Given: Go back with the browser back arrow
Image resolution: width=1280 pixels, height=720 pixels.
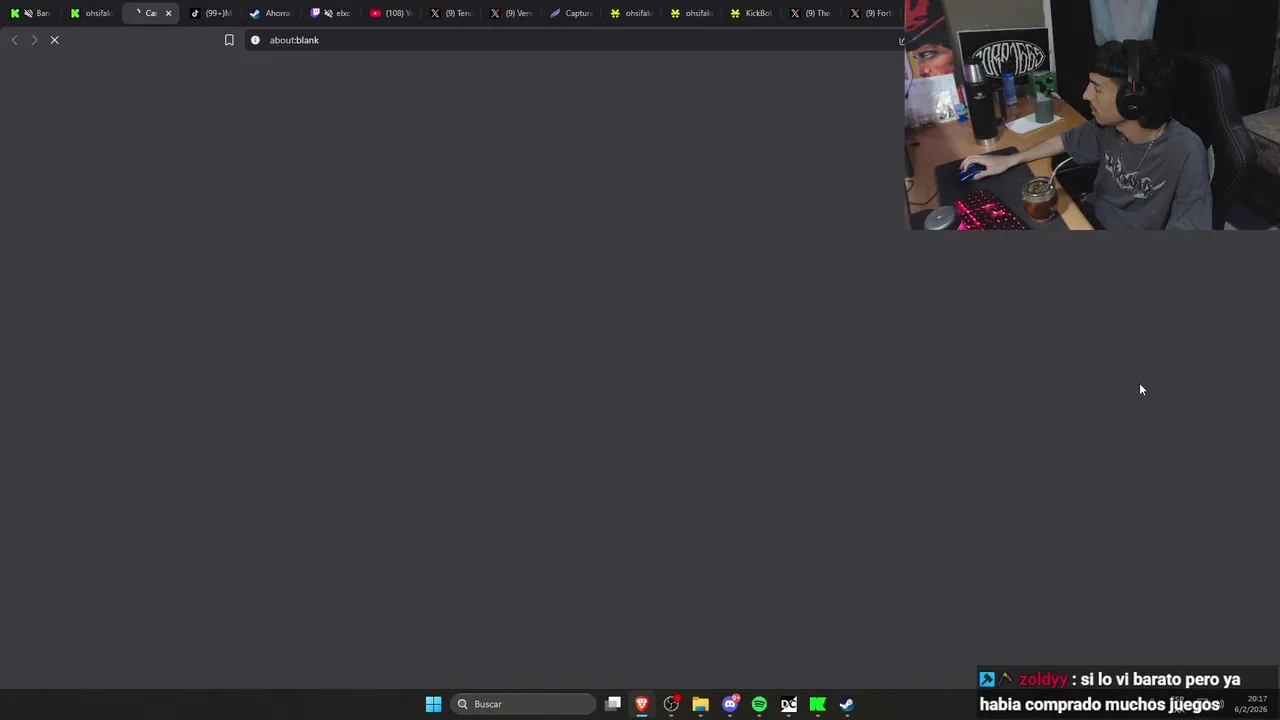Looking at the screenshot, I should point(14,40).
